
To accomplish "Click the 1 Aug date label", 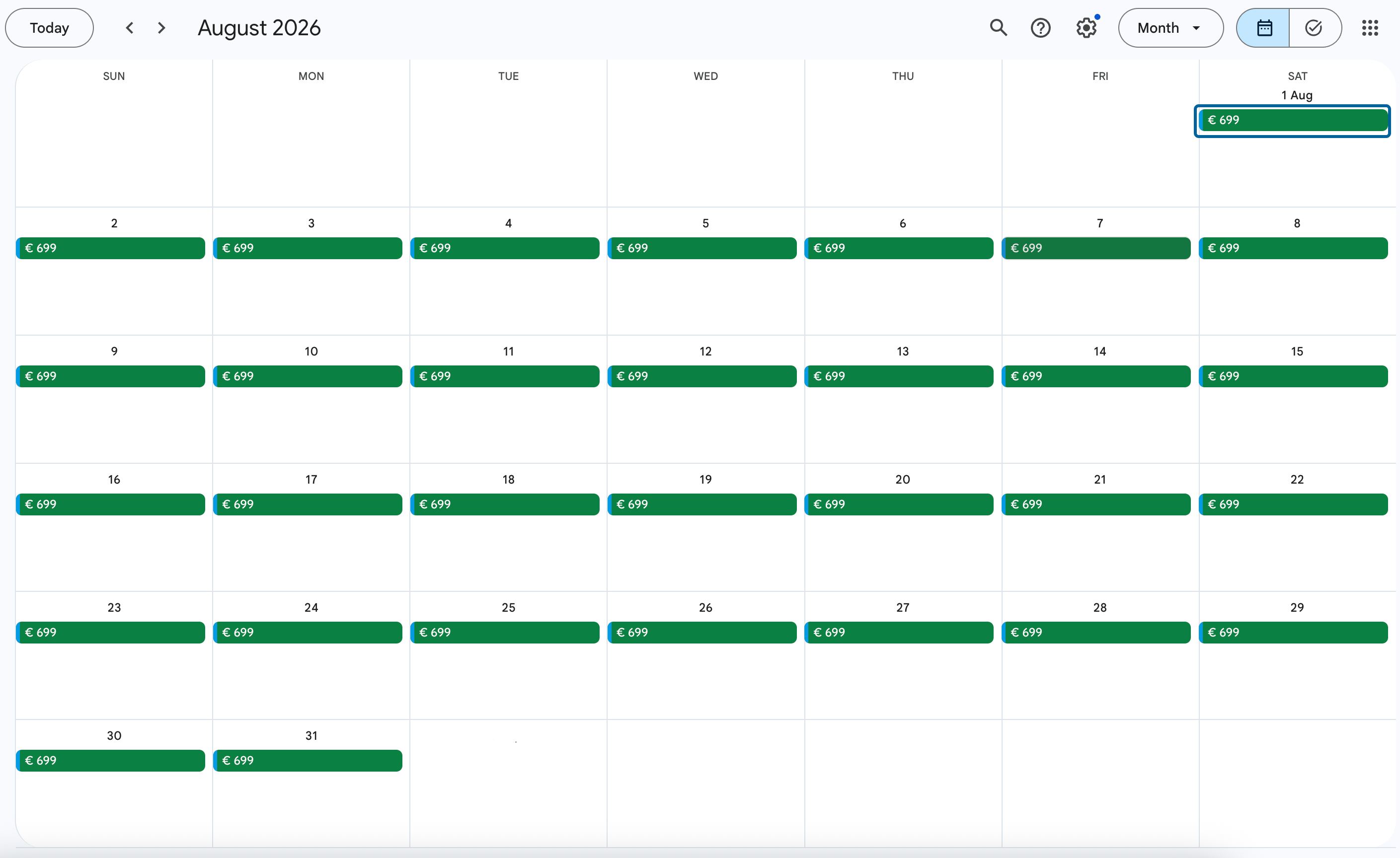I will click(x=1297, y=95).
